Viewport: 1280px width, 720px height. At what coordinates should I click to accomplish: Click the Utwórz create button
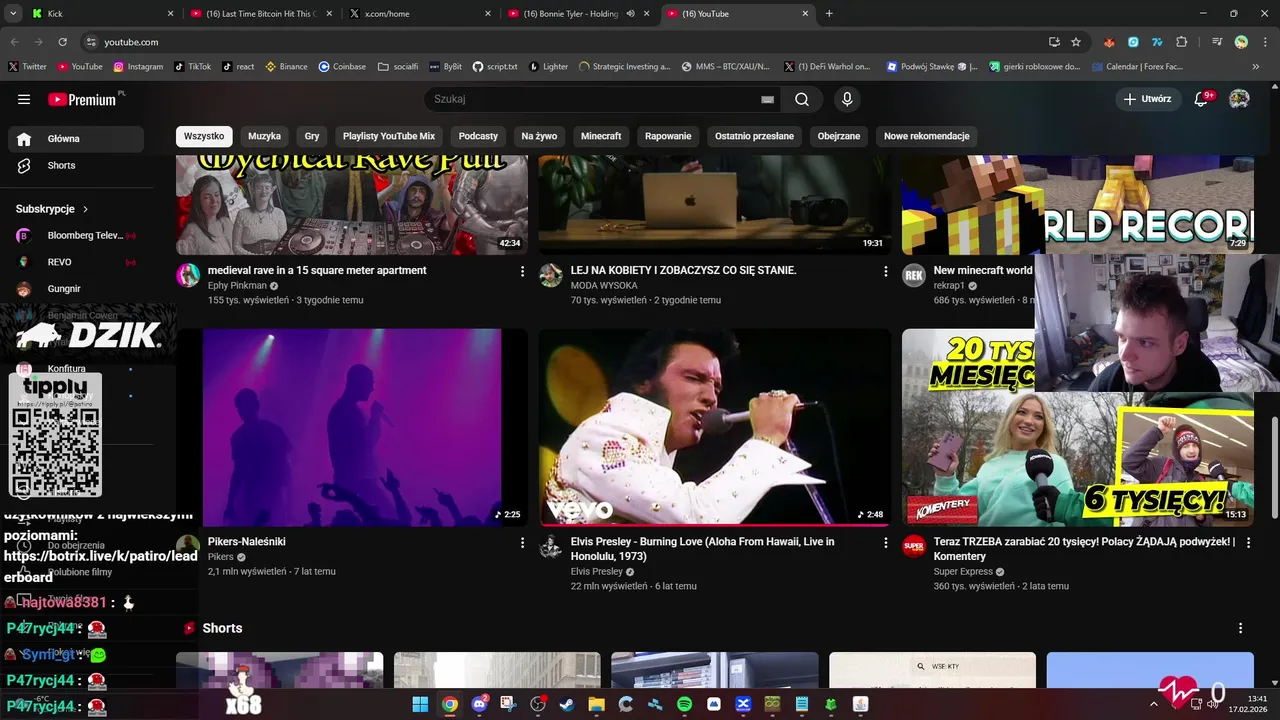click(1147, 99)
